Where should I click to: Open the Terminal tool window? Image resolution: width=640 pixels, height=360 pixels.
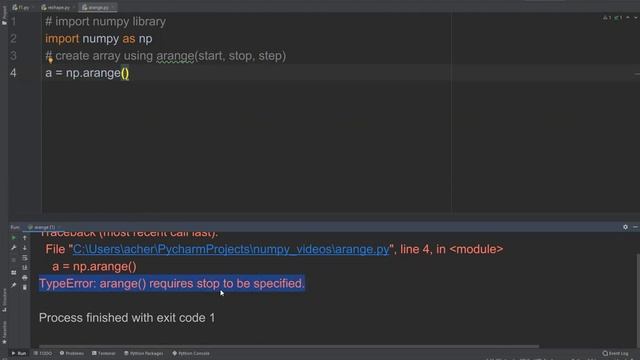(104, 353)
